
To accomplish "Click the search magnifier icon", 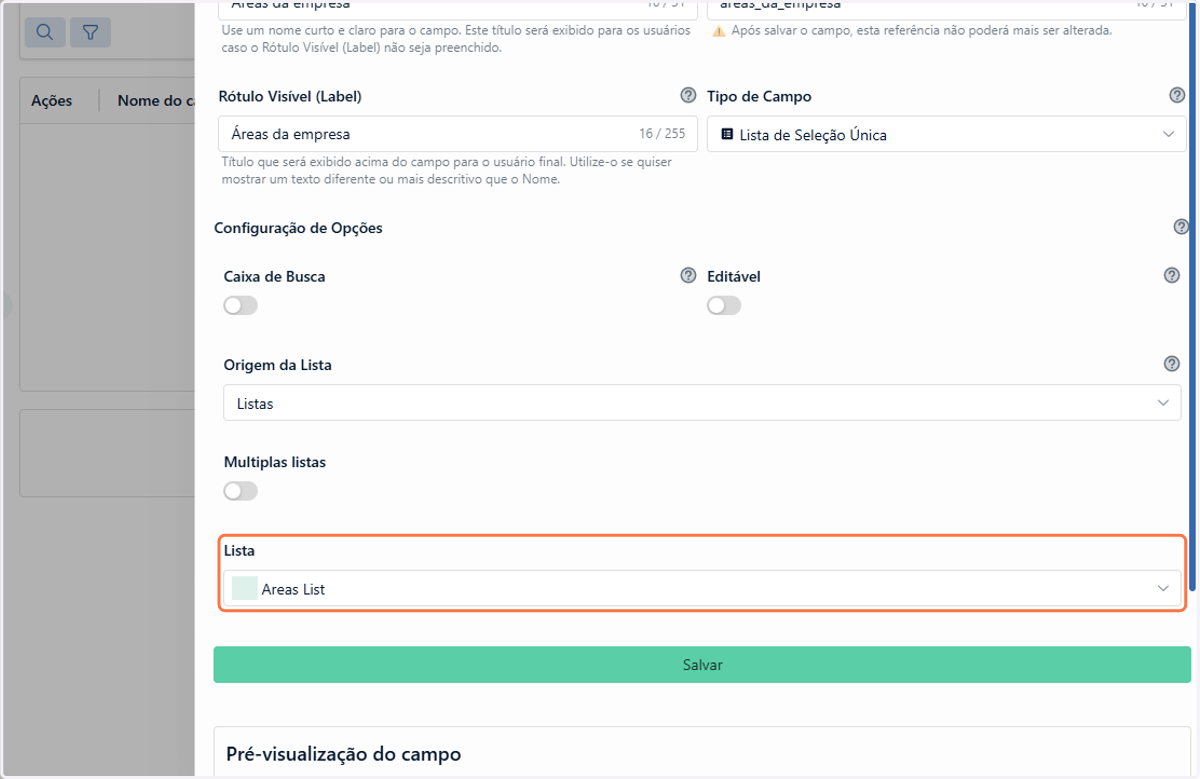I will point(44,33).
